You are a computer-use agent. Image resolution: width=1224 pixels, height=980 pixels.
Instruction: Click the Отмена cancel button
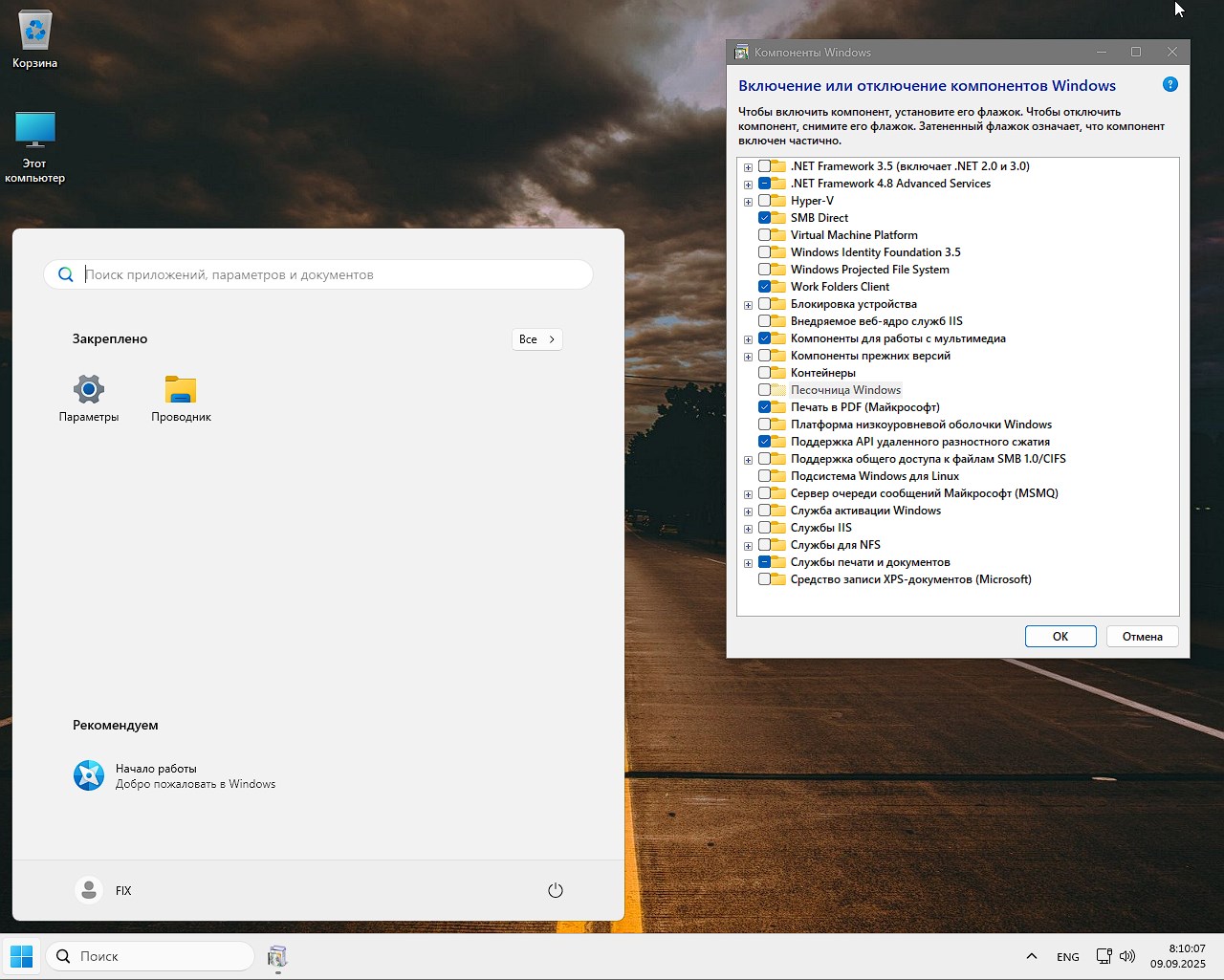pyautogui.click(x=1143, y=636)
